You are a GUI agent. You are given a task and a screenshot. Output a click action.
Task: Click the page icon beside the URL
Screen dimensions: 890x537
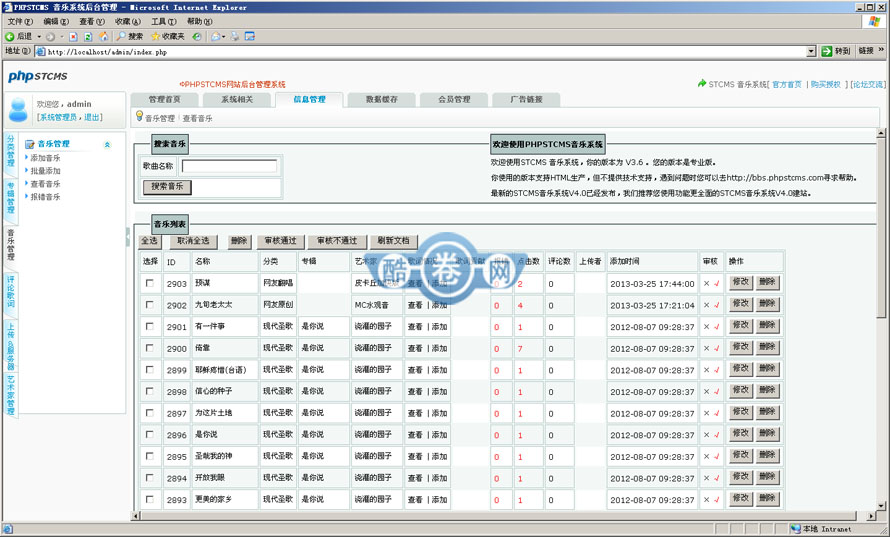[x=40, y=52]
